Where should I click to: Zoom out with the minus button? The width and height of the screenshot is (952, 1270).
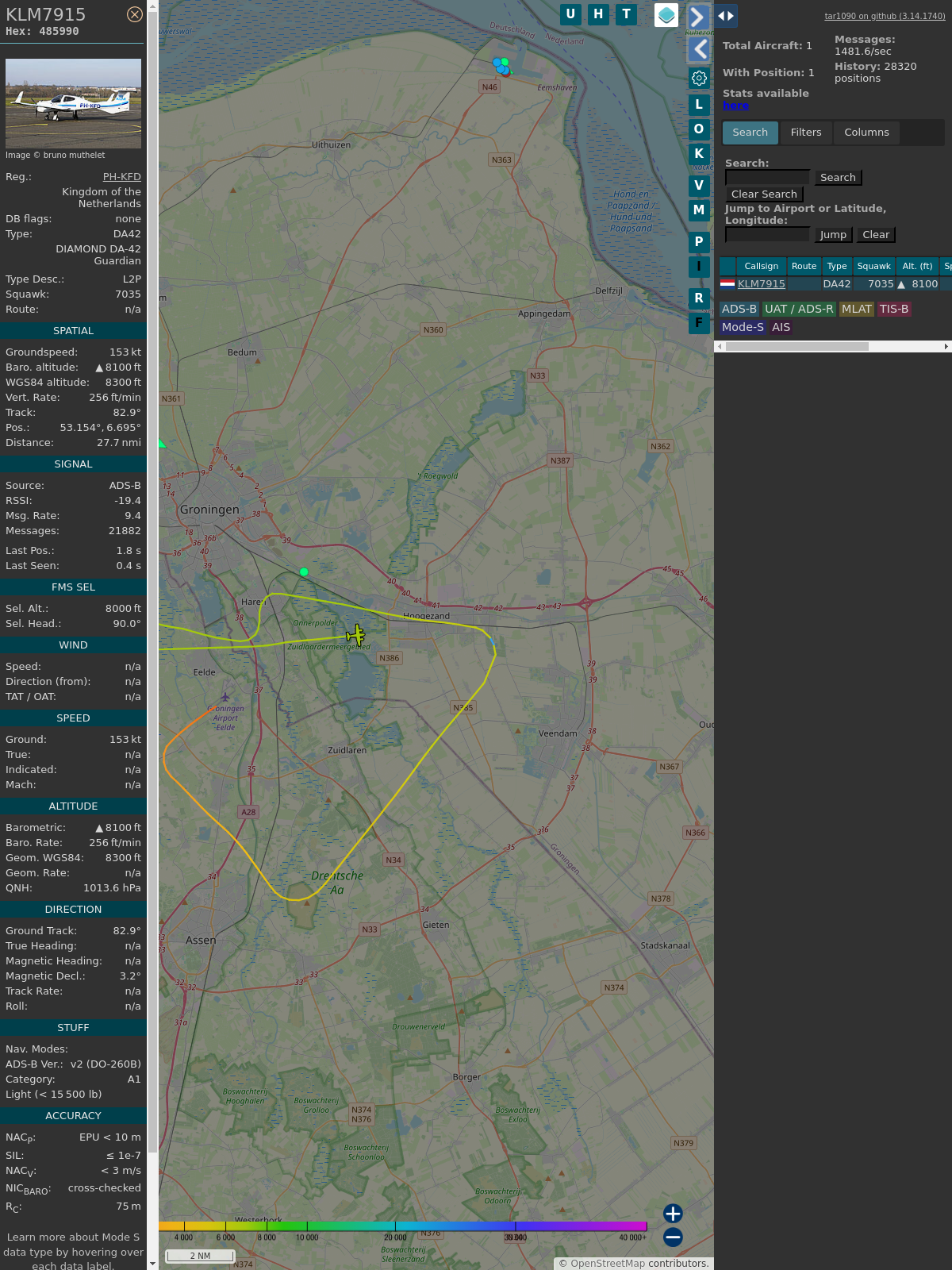click(x=673, y=1237)
